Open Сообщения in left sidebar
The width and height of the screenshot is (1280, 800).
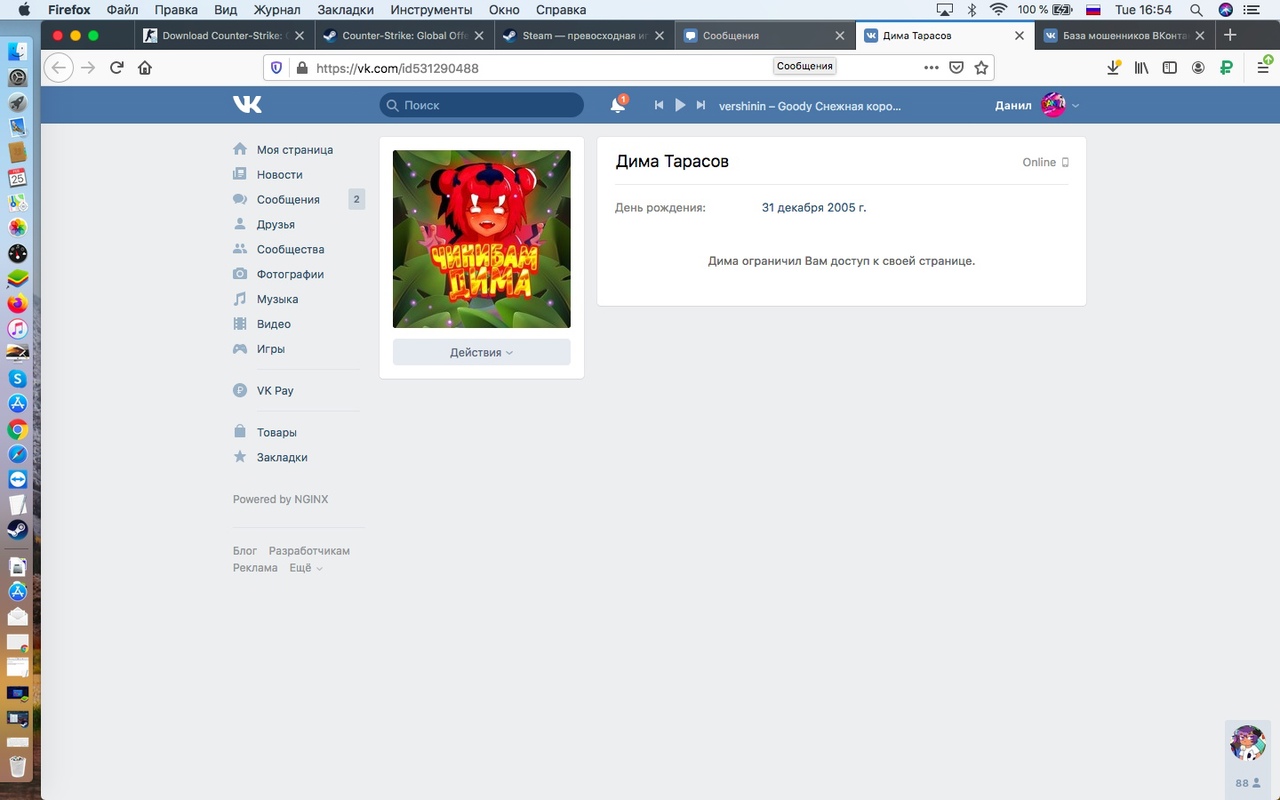[288, 199]
